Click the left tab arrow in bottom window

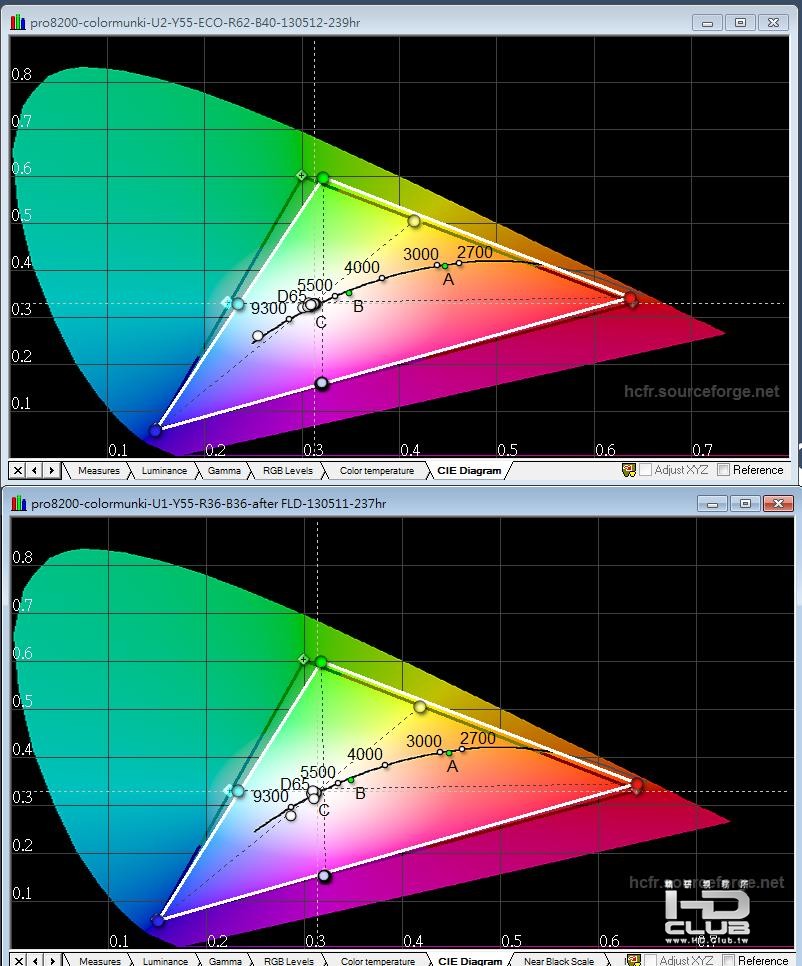[x=36, y=960]
